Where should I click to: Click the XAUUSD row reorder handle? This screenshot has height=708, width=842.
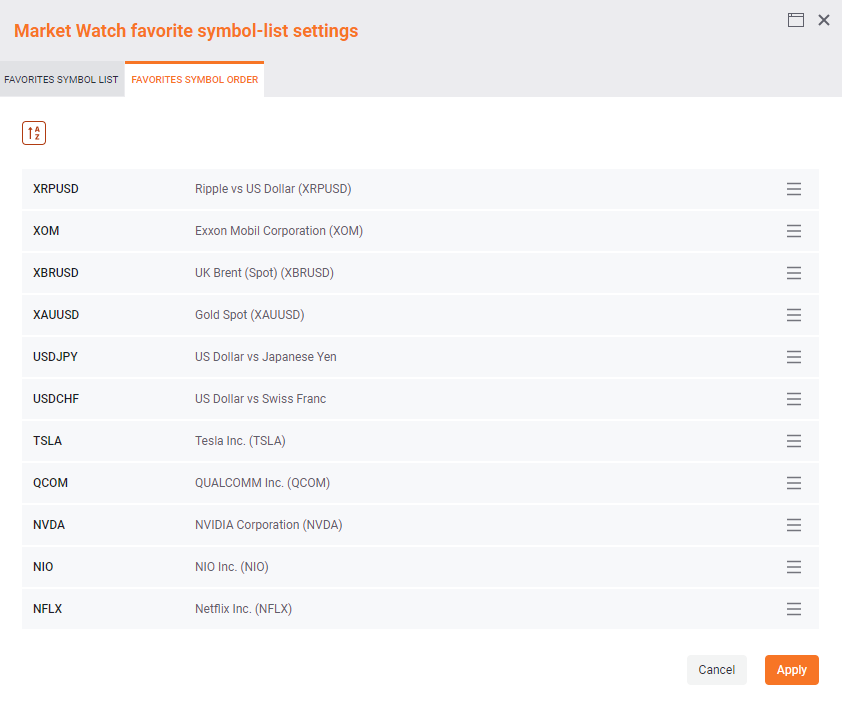click(x=794, y=315)
